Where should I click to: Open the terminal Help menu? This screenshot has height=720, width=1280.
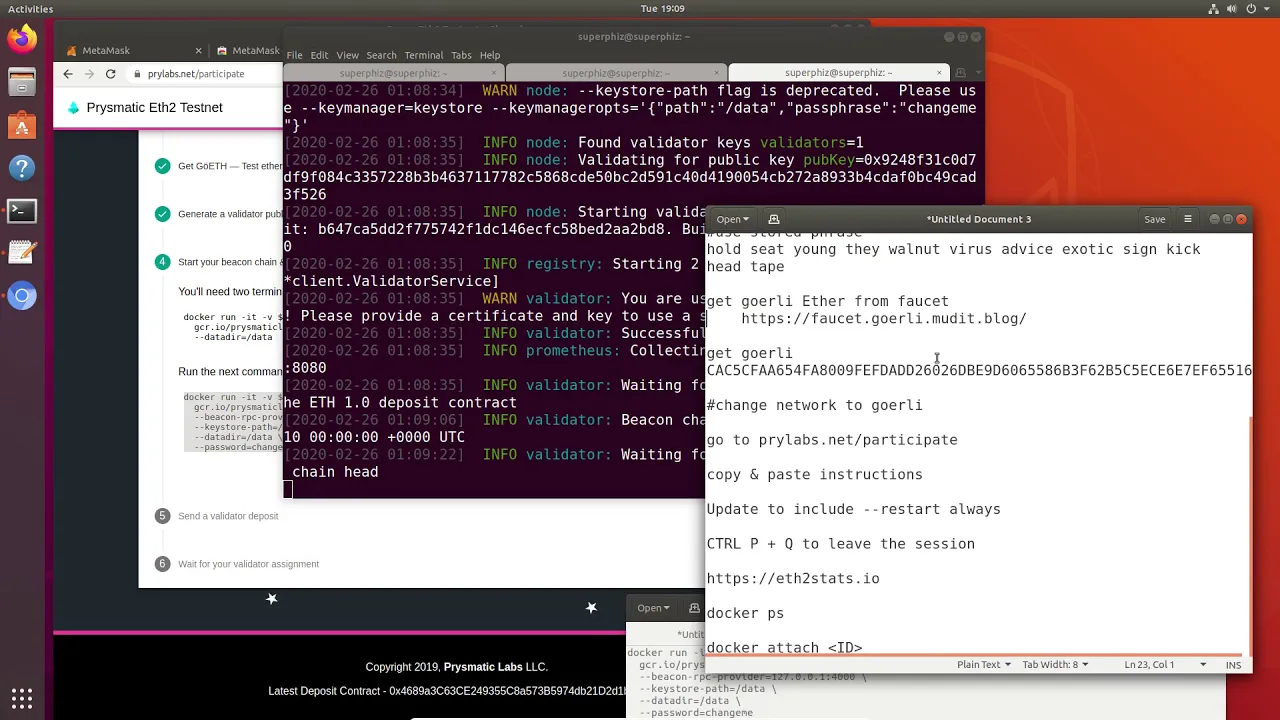pos(490,55)
